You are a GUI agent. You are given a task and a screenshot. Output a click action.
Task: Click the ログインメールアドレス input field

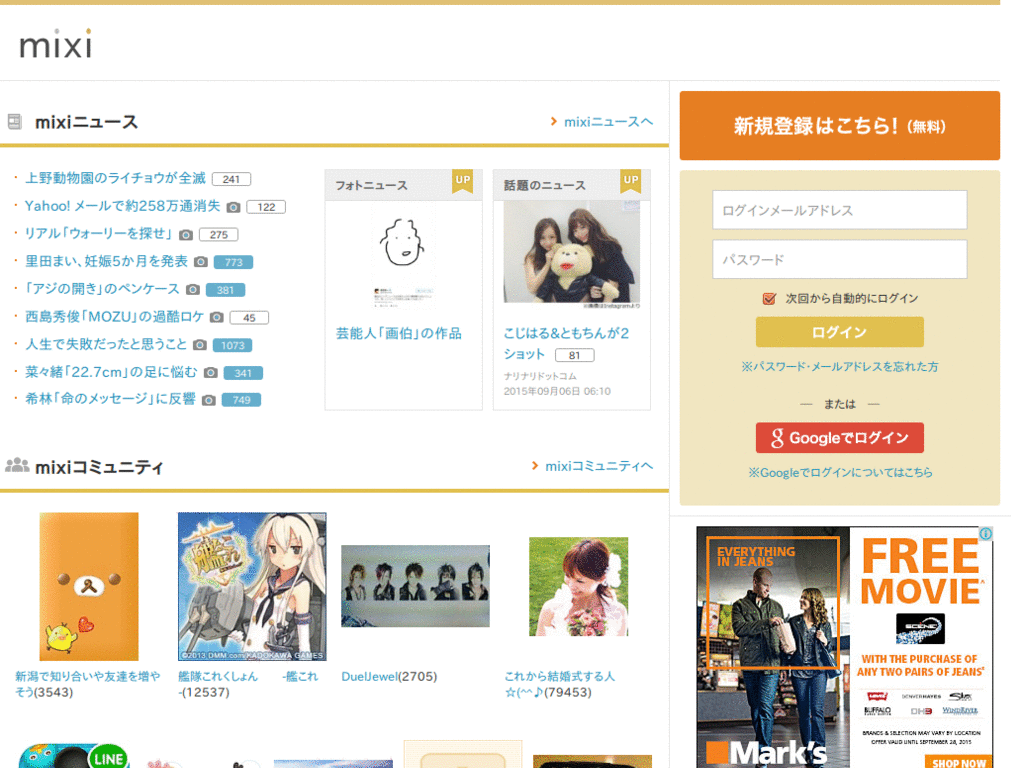pyautogui.click(x=840, y=210)
